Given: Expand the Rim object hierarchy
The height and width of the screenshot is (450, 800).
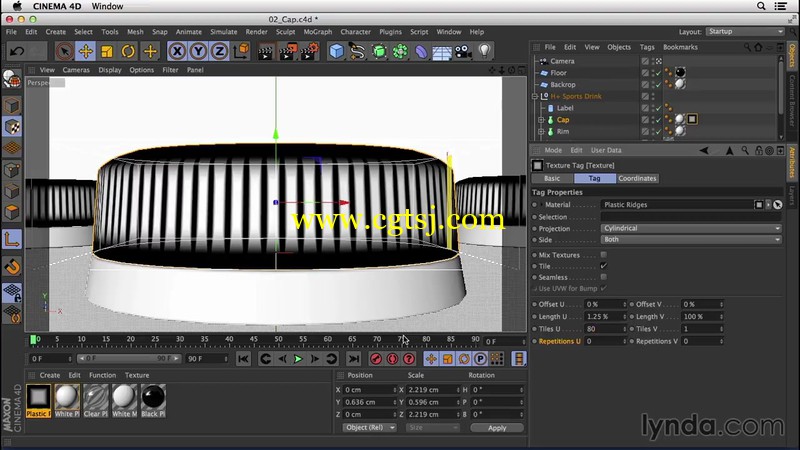Looking at the screenshot, I should coord(541,132).
